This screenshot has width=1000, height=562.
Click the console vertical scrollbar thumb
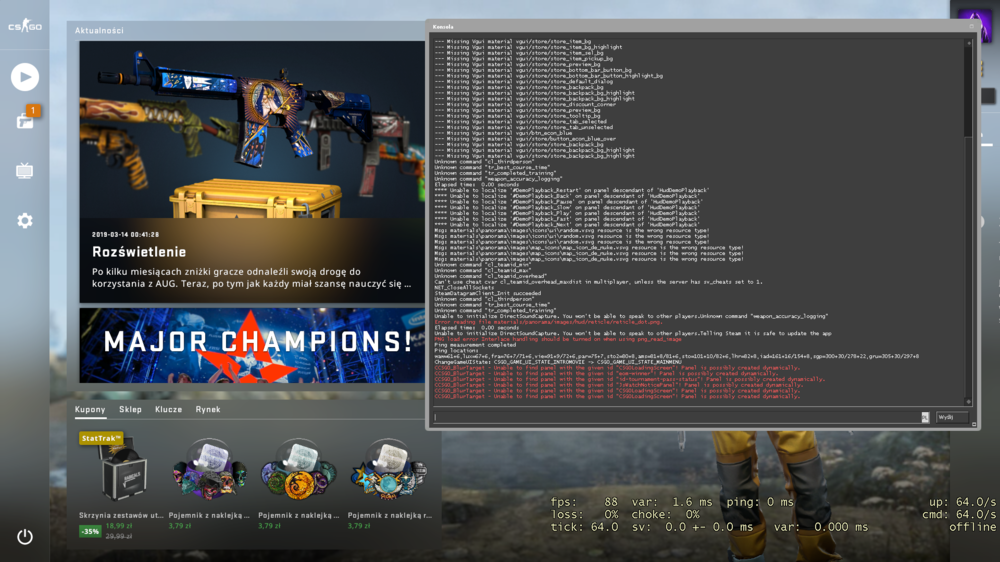[968, 91]
